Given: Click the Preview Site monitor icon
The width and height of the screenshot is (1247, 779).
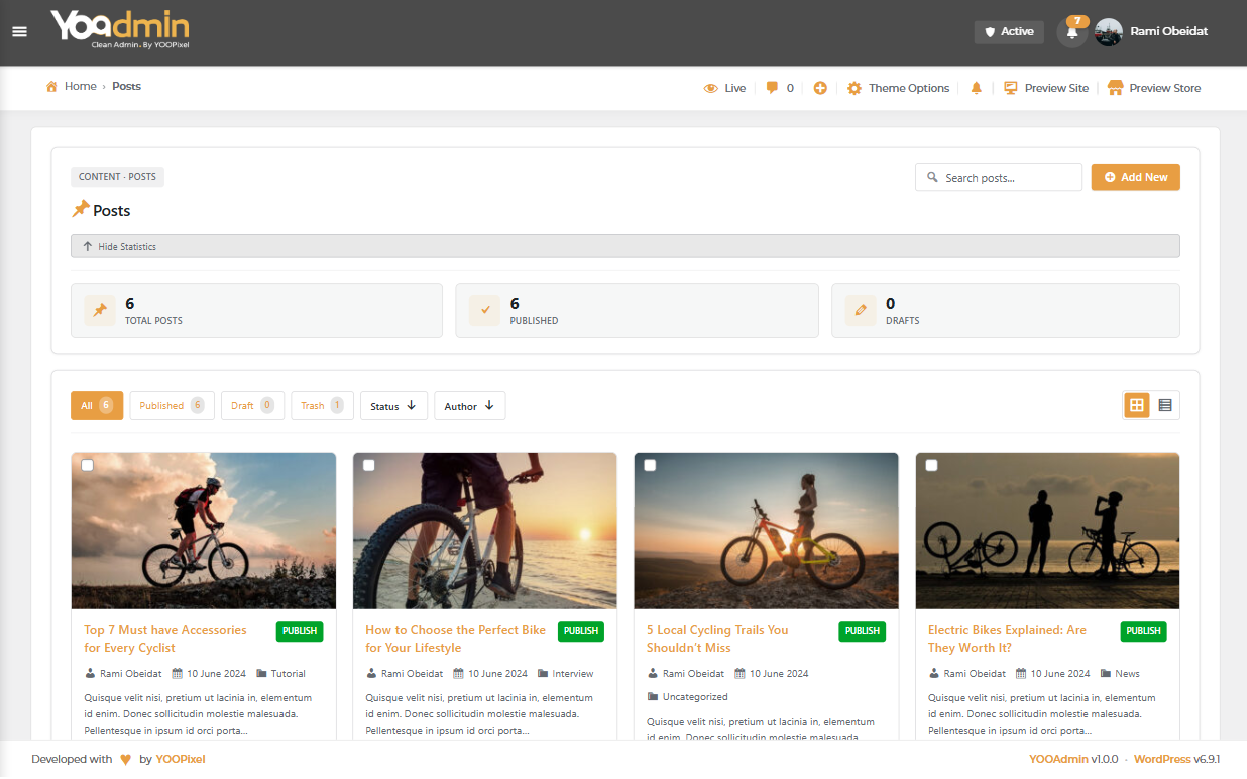Looking at the screenshot, I should 1011,88.
